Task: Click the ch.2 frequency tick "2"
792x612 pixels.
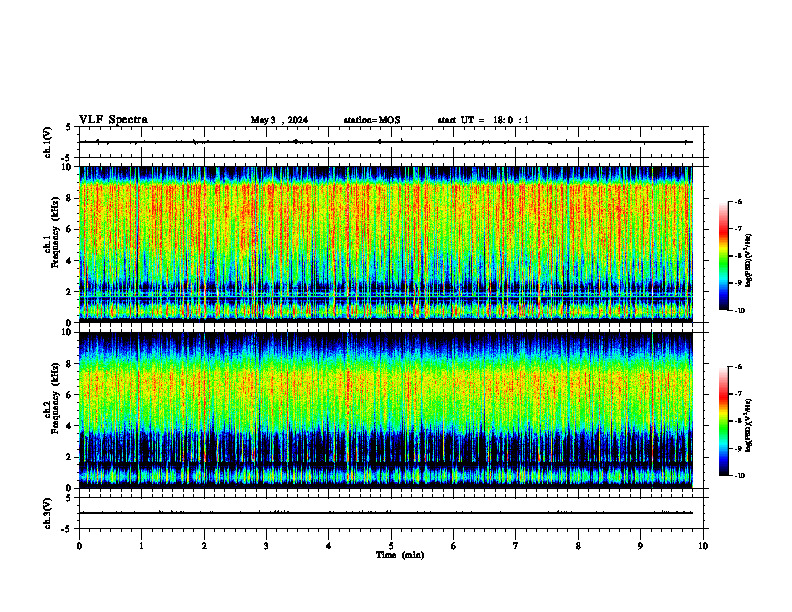Action: click(x=69, y=457)
